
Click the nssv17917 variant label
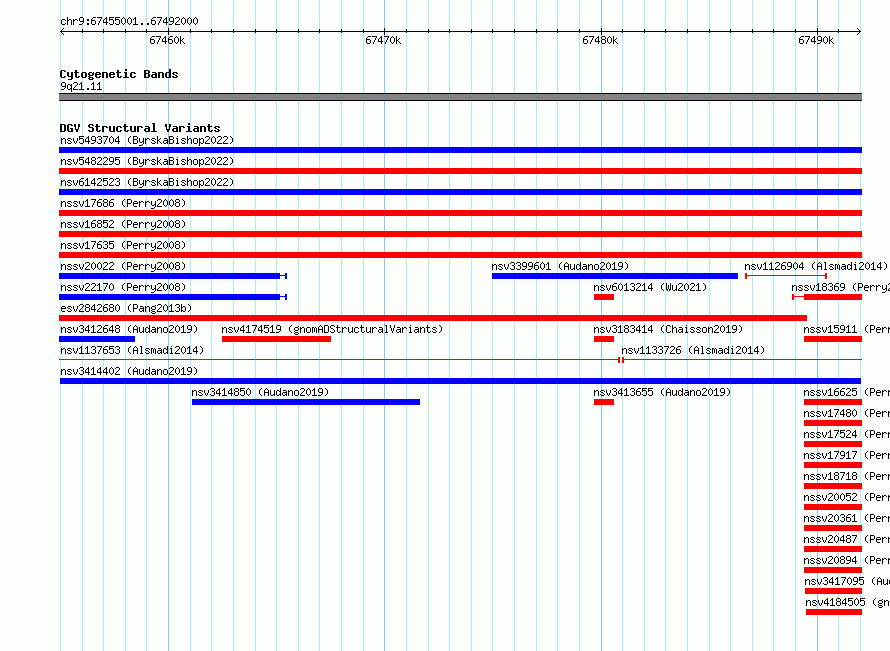point(846,455)
